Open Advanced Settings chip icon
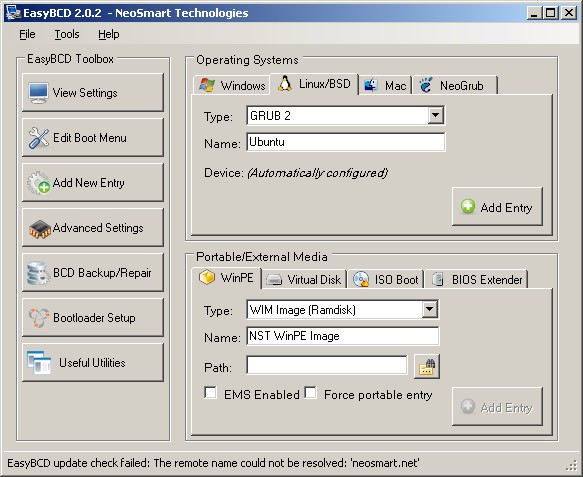 point(39,229)
